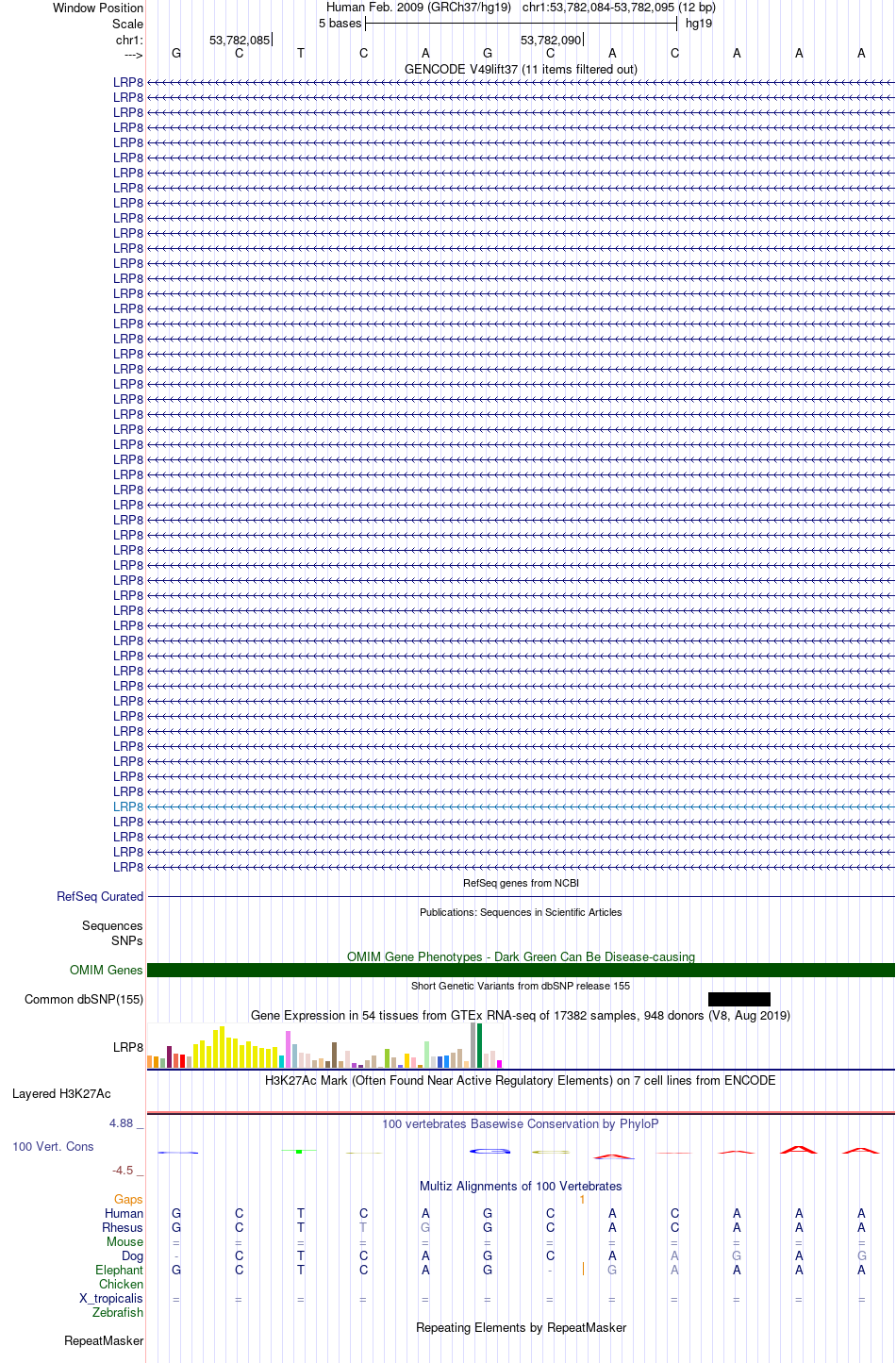Click the dark green OMIM Genes bar
896x1363 pixels.
(521, 970)
